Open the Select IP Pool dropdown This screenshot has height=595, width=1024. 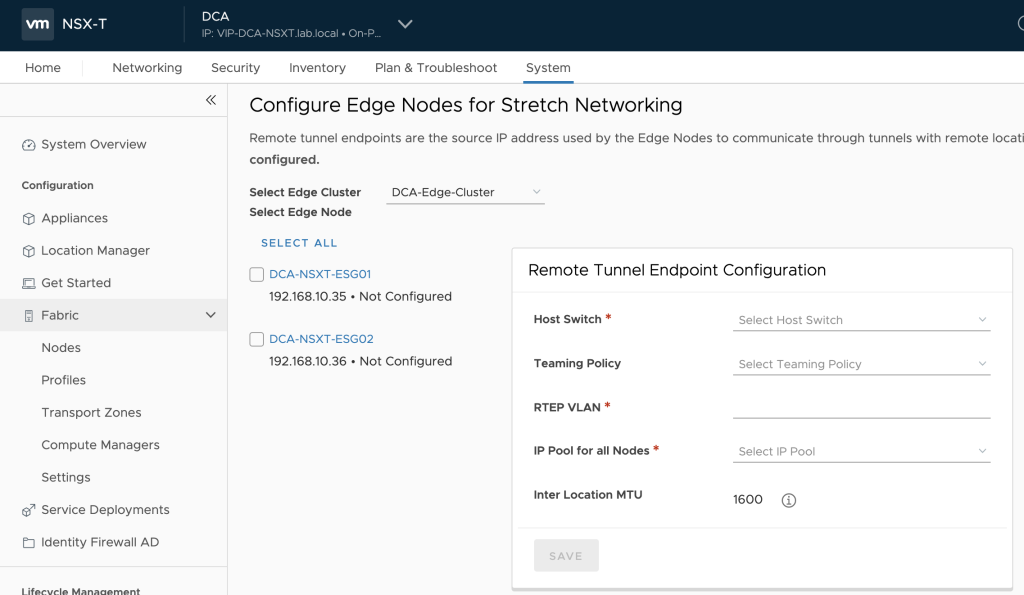[x=861, y=451]
